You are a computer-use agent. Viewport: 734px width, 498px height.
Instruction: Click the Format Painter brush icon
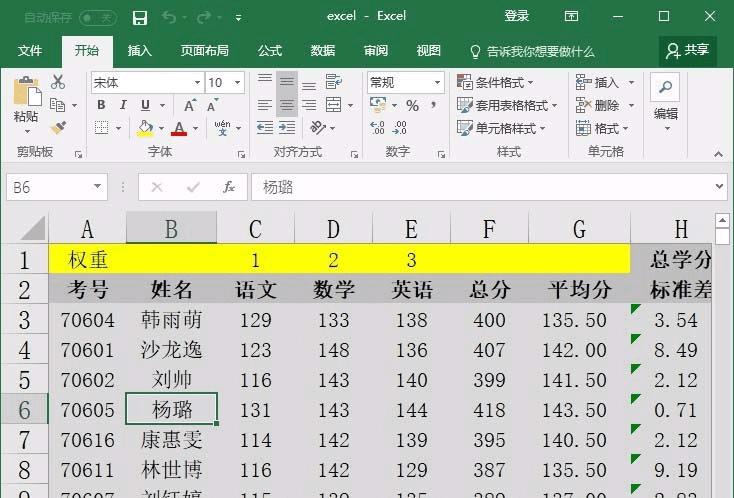coord(58,127)
